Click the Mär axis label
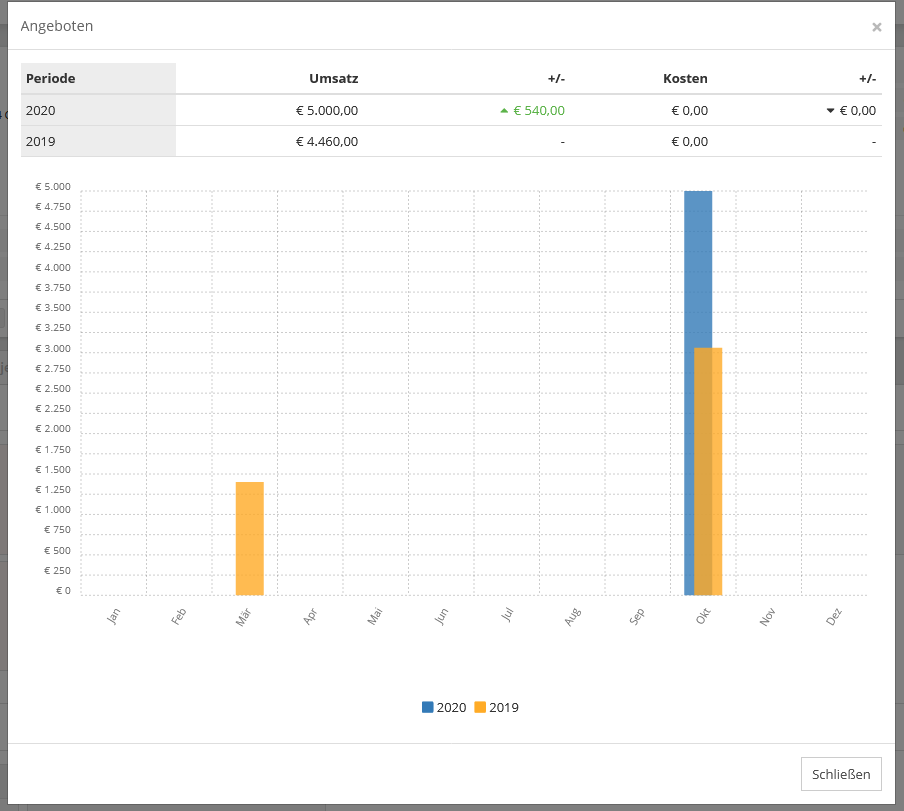 pos(244,617)
